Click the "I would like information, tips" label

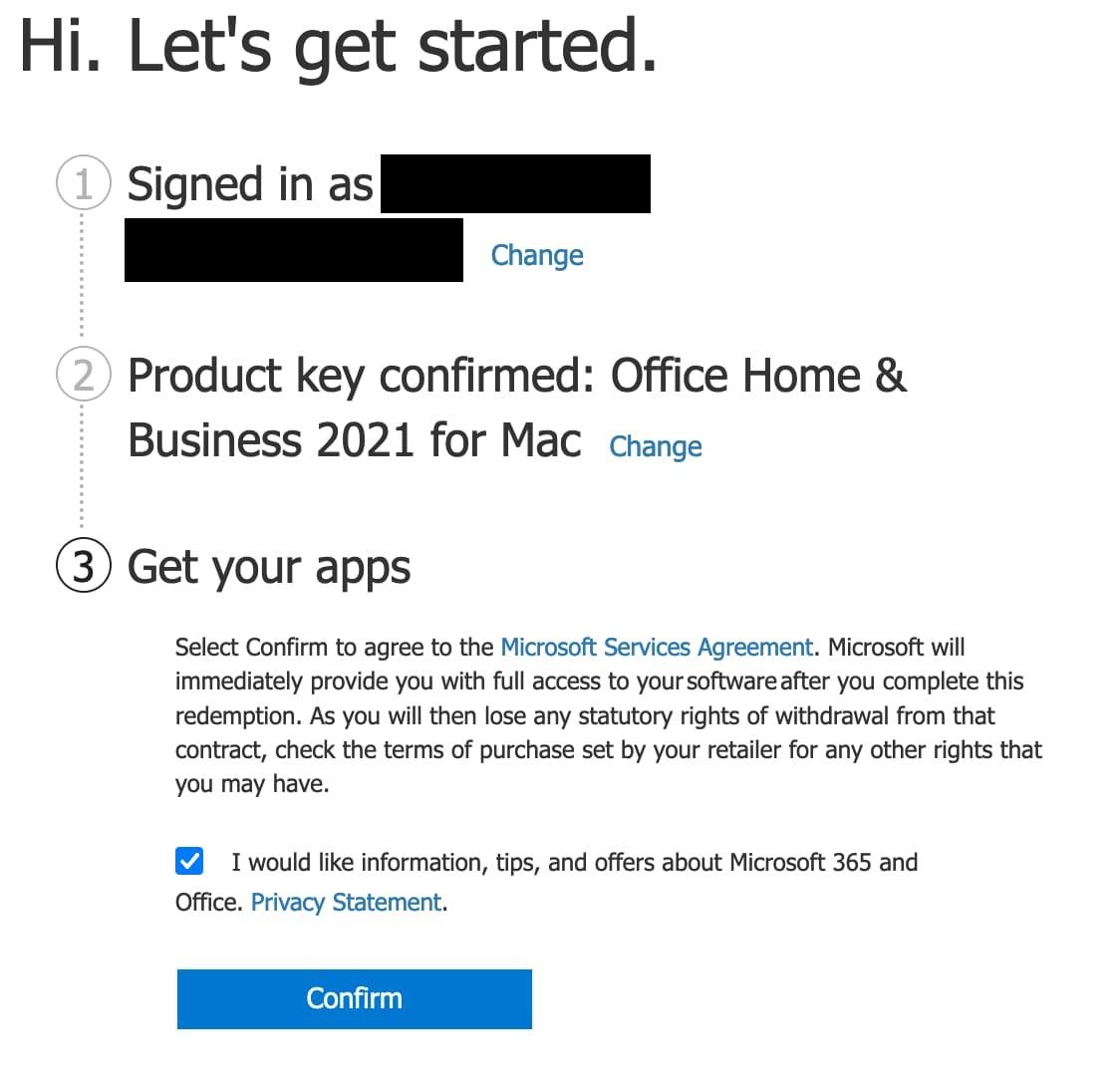[x=574, y=862]
